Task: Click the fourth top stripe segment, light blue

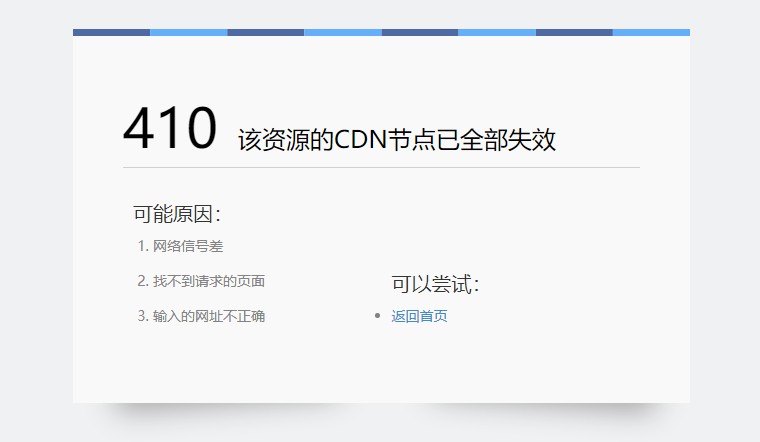Action: 342,32
